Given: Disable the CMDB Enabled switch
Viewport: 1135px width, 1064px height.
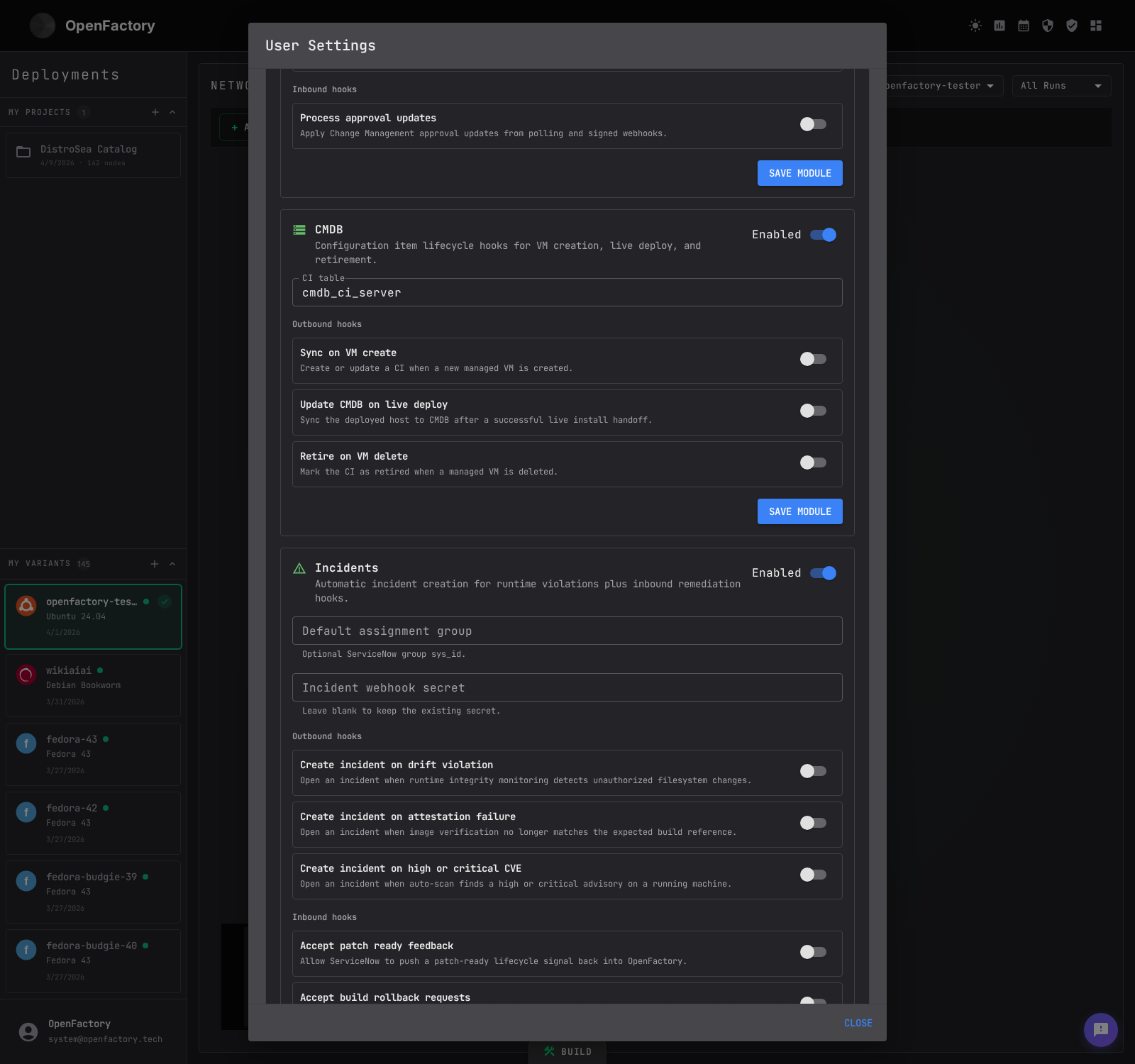Looking at the screenshot, I should 823,234.
